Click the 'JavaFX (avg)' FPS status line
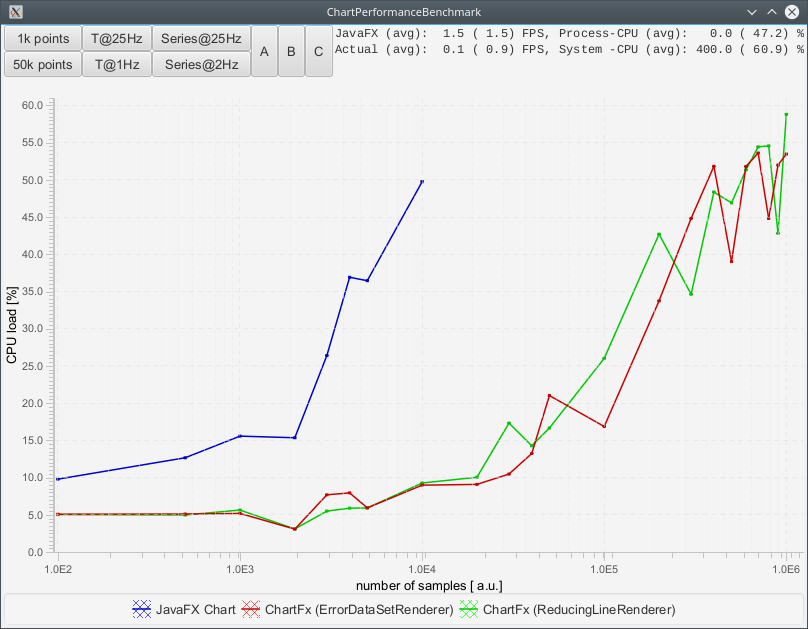The image size is (808, 629). [569, 33]
